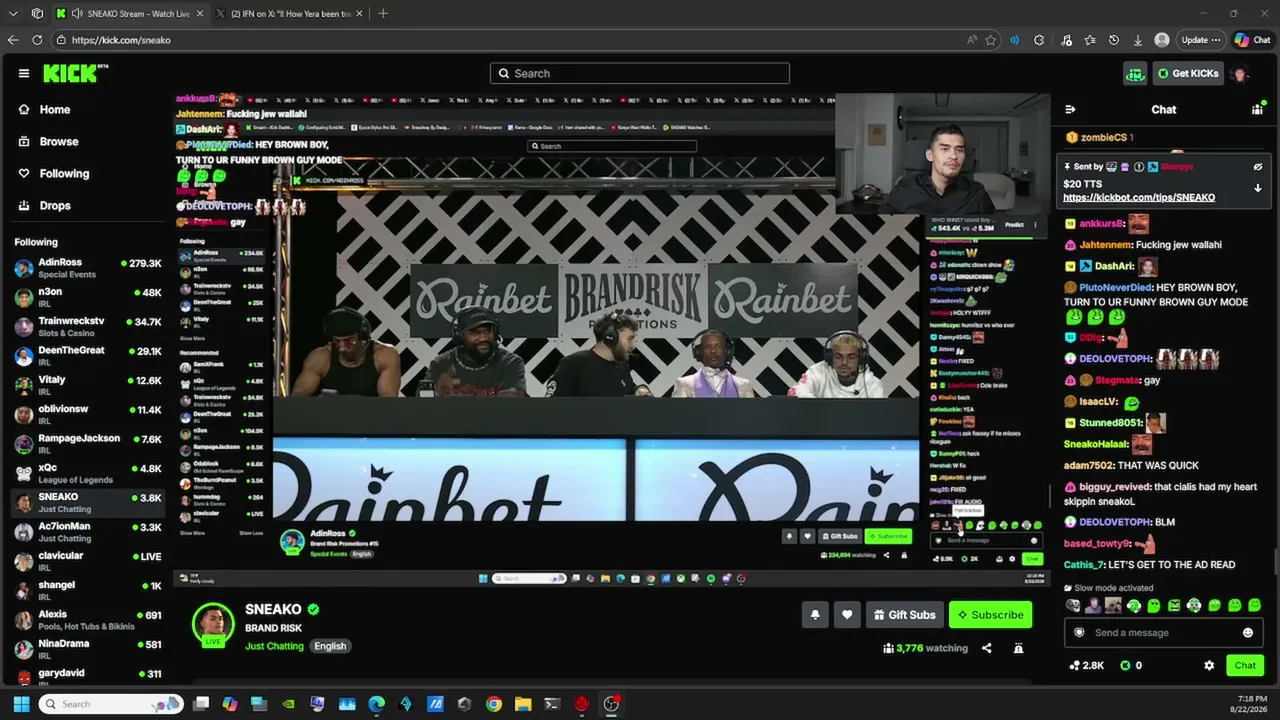This screenshot has width=1280, height=720.
Task: Subscribe to SNEAKO channel
Action: (x=990, y=615)
